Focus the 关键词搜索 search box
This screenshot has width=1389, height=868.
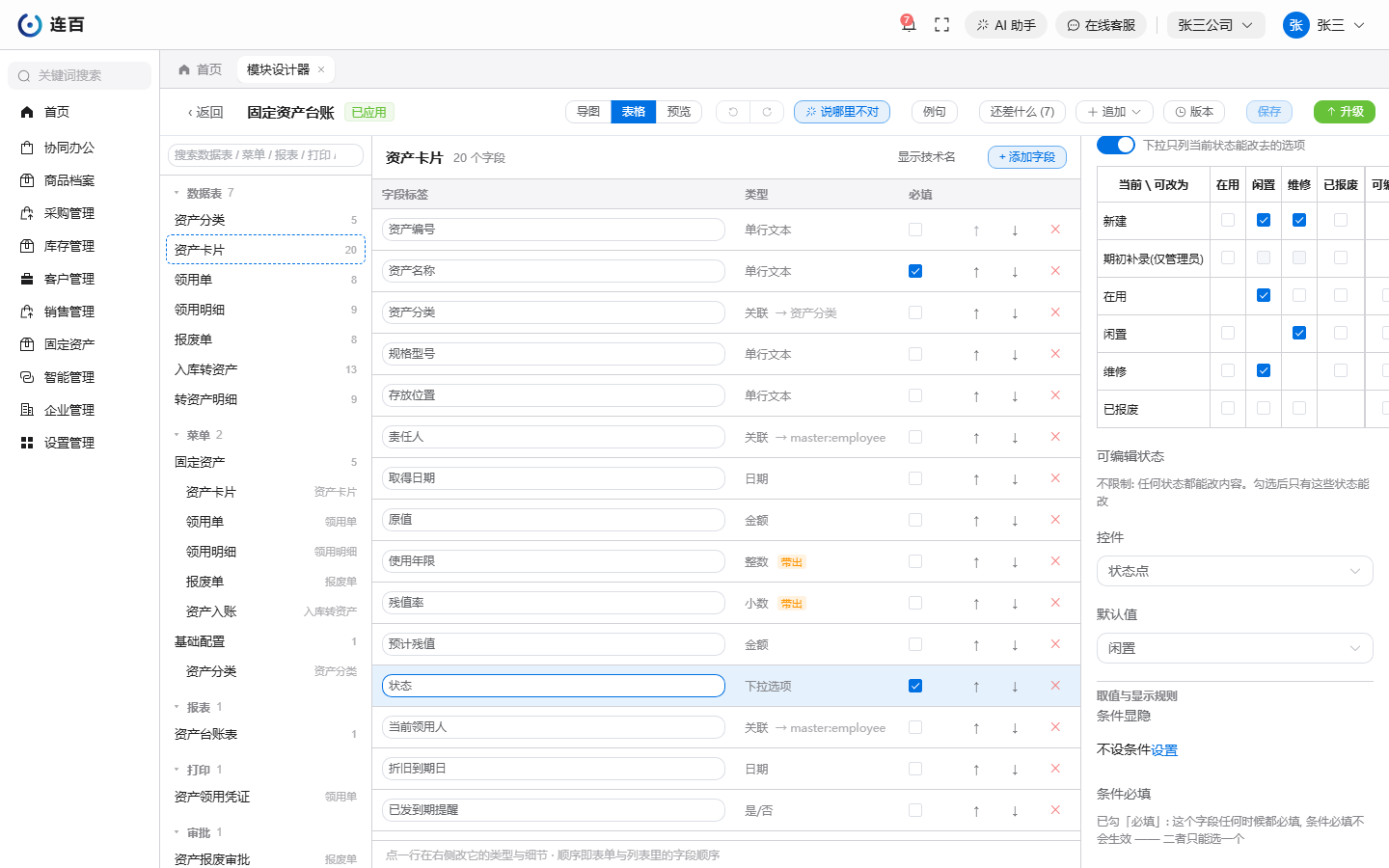(79, 75)
